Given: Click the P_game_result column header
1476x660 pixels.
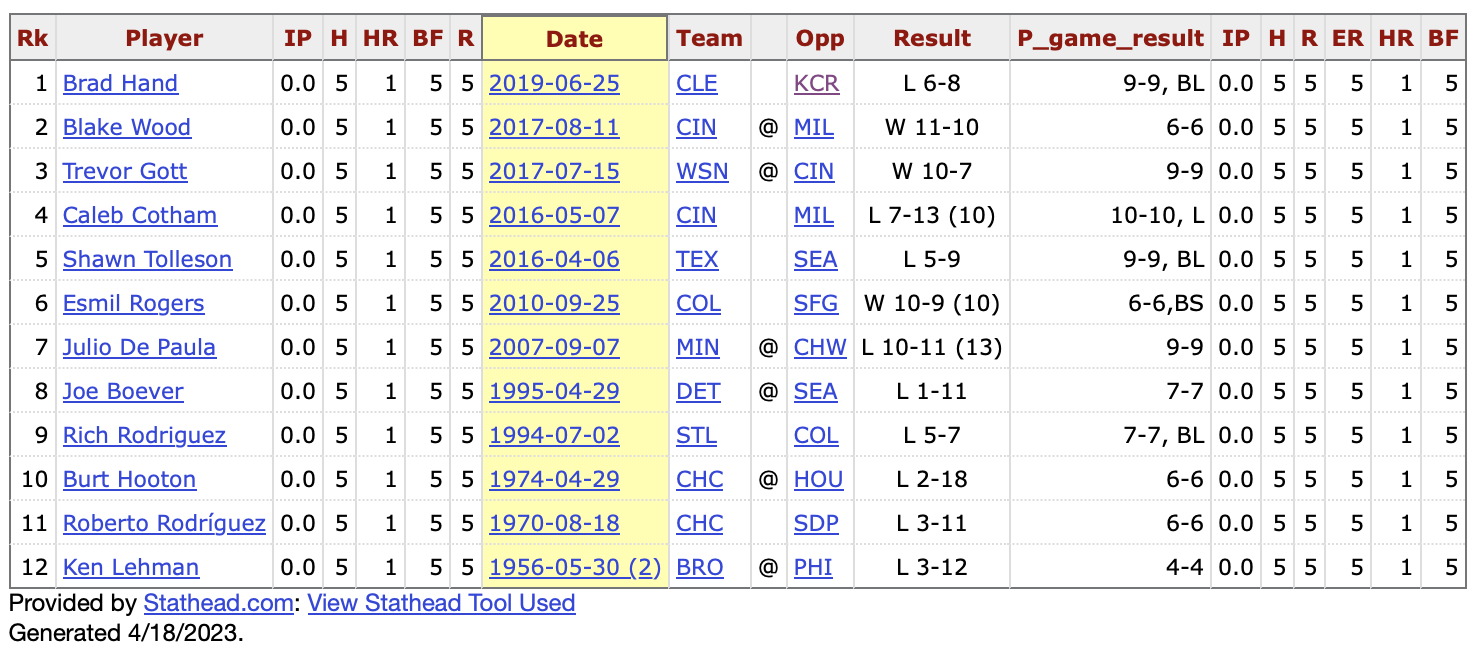Looking at the screenshot, I should 1110,39.
